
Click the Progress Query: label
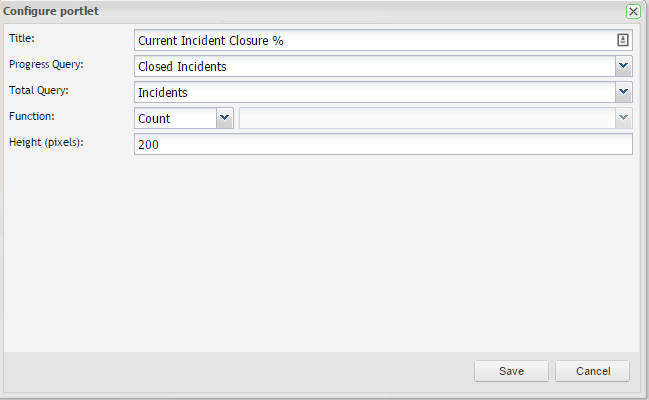46,64
